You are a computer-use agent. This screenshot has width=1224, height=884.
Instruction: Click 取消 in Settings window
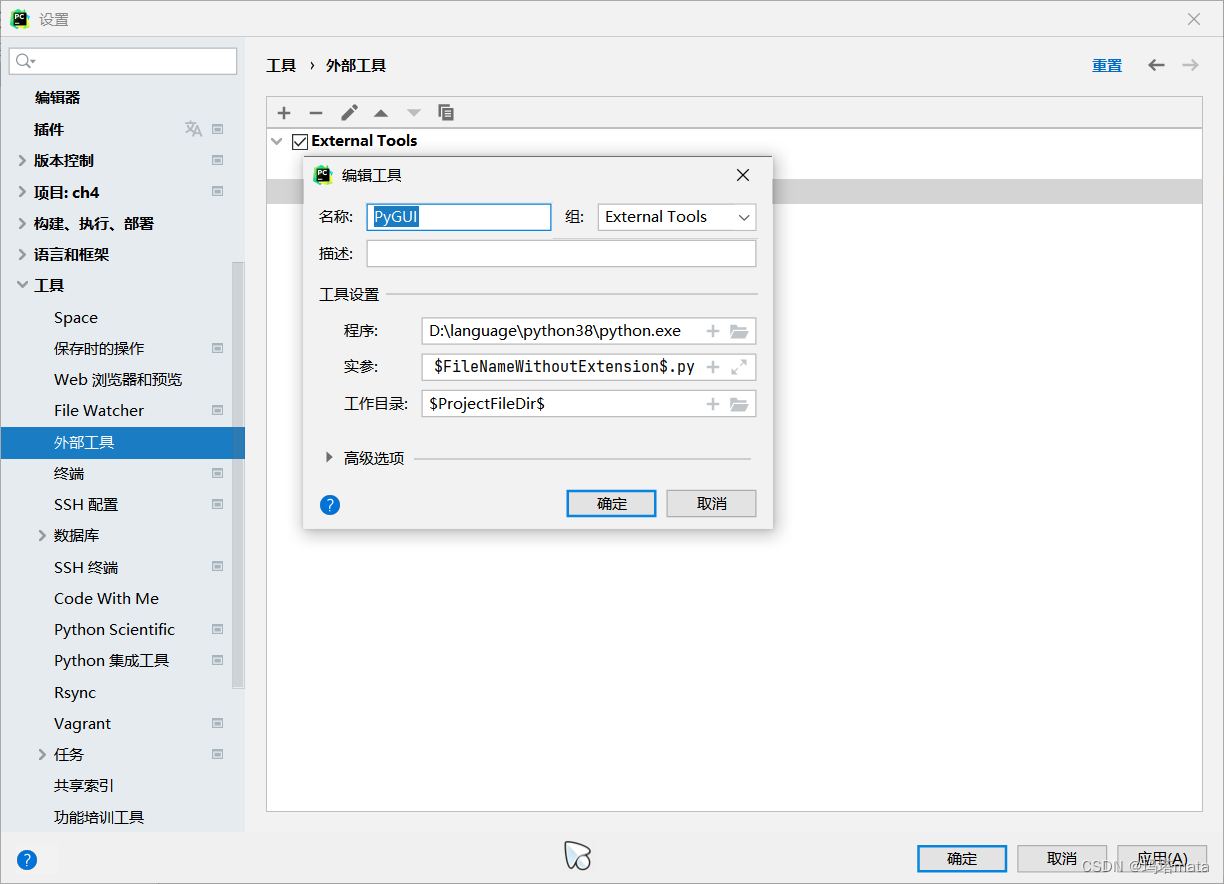1062,858
